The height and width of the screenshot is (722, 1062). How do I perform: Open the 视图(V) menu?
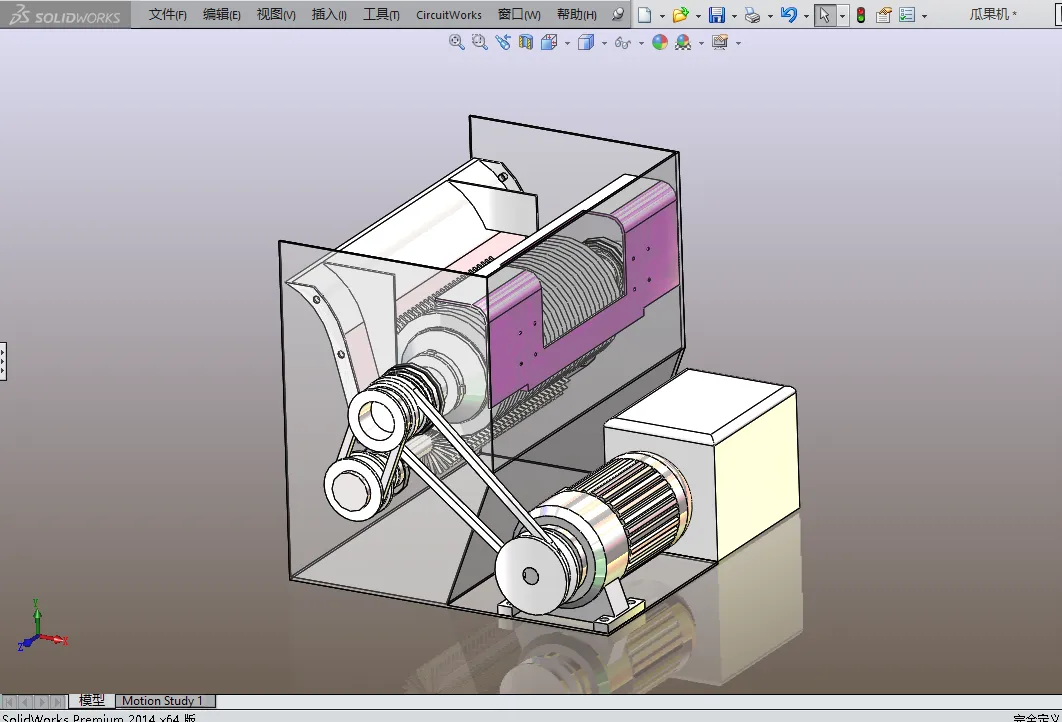pos(276,14)
